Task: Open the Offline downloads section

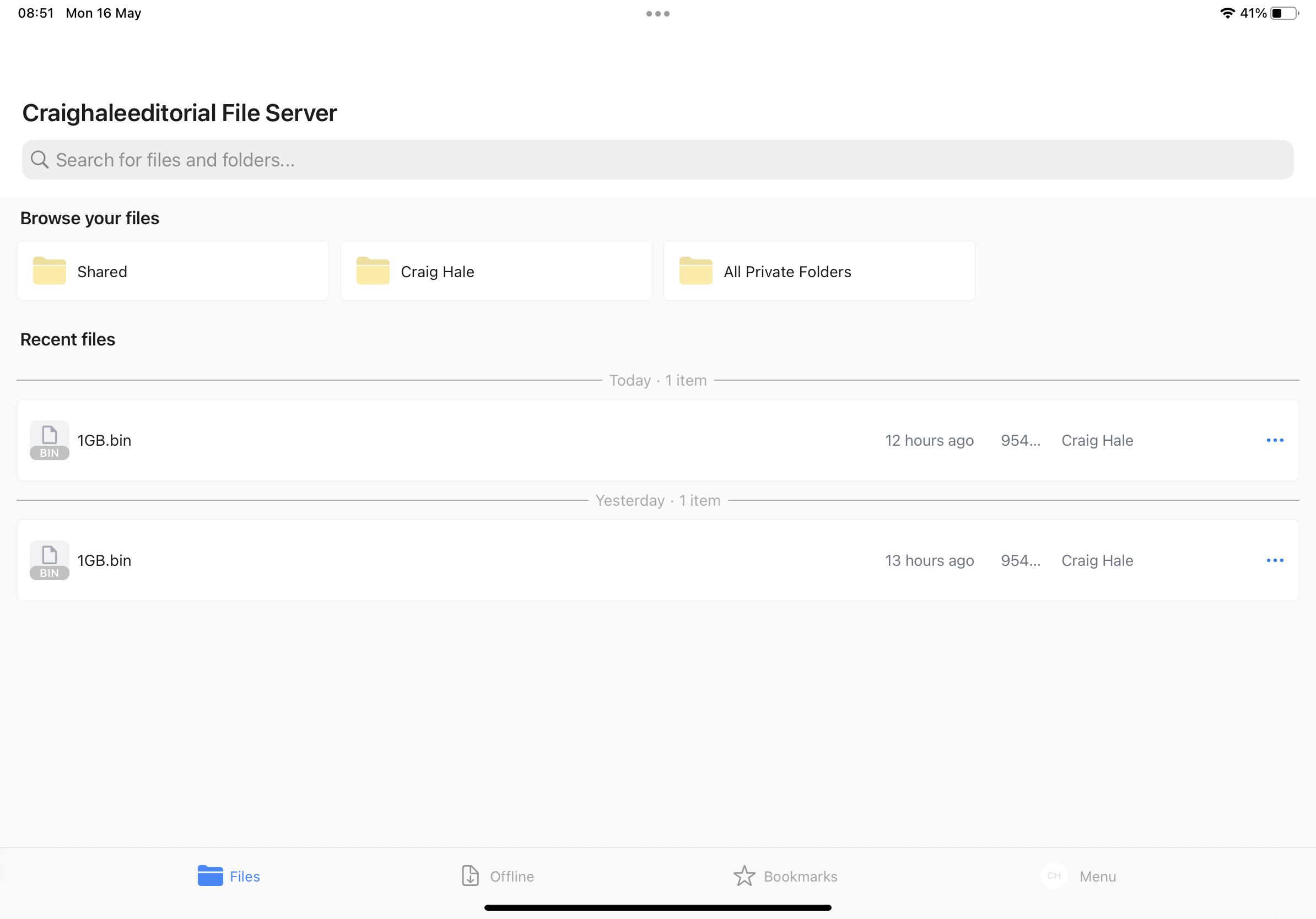Action: pos(497,875)
